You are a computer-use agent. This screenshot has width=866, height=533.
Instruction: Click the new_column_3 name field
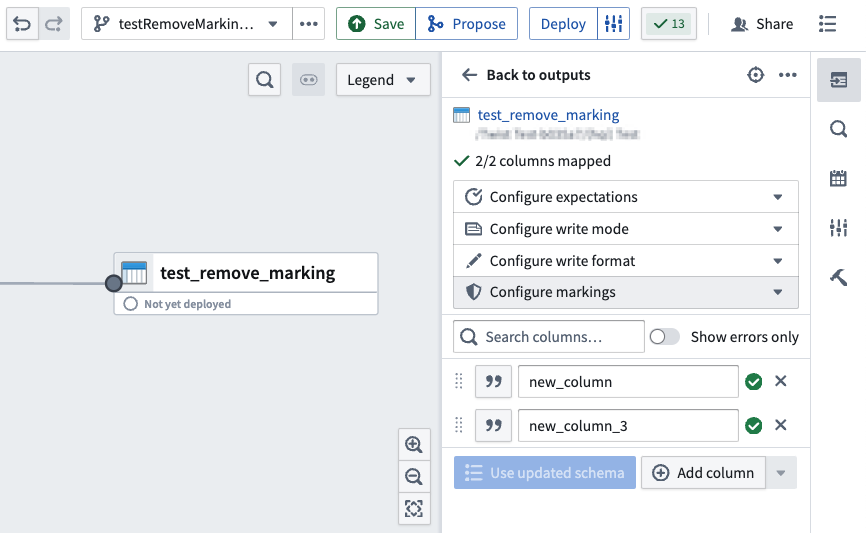(x=628, y=425)
